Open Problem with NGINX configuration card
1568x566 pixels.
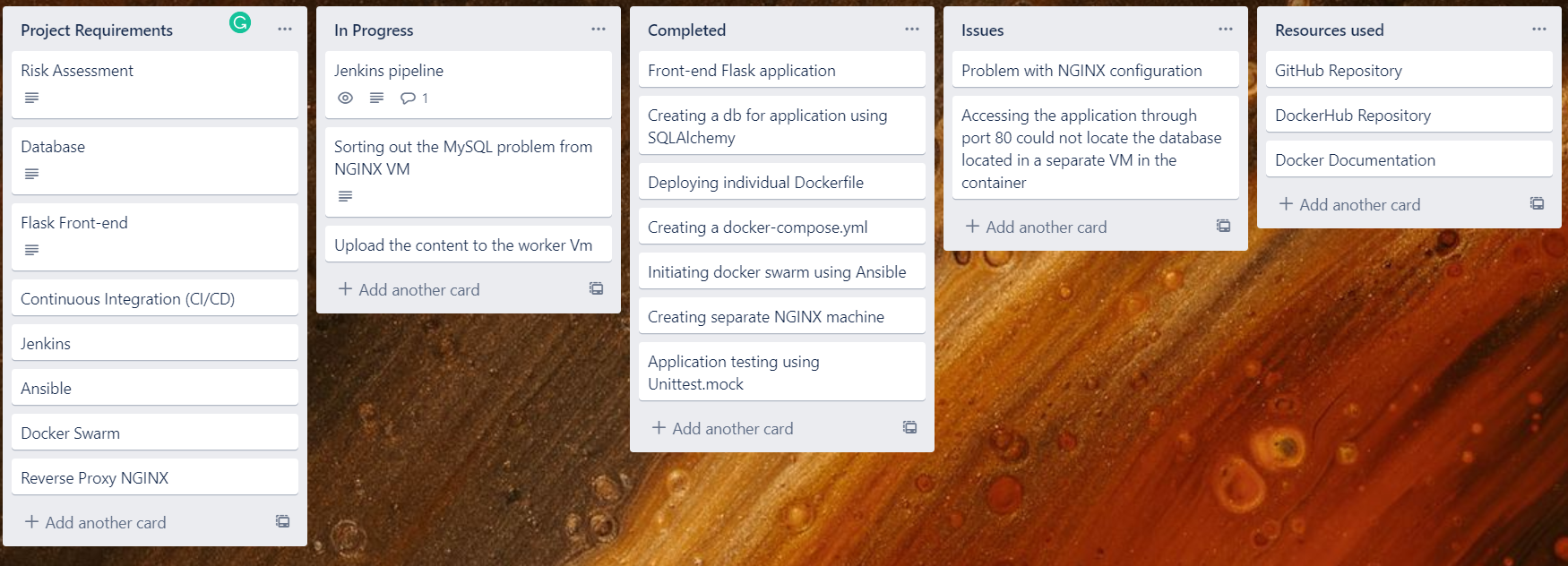1096,69
